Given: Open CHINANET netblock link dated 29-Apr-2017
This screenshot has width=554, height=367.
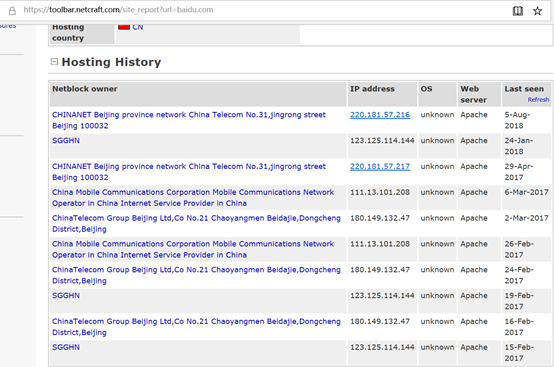Looking at the screenshot, I should coord(189,172).
